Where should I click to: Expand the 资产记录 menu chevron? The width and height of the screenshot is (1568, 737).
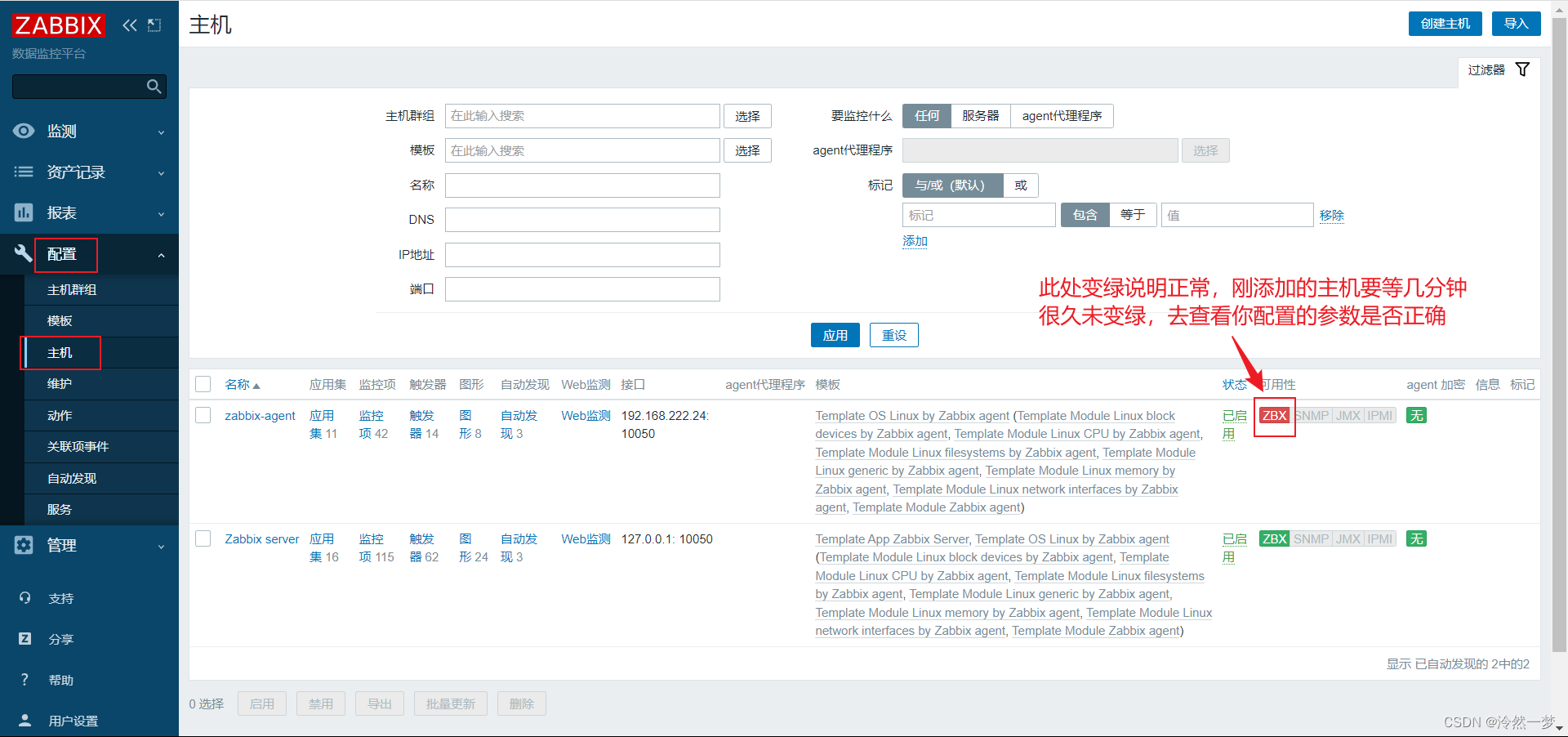161,173
